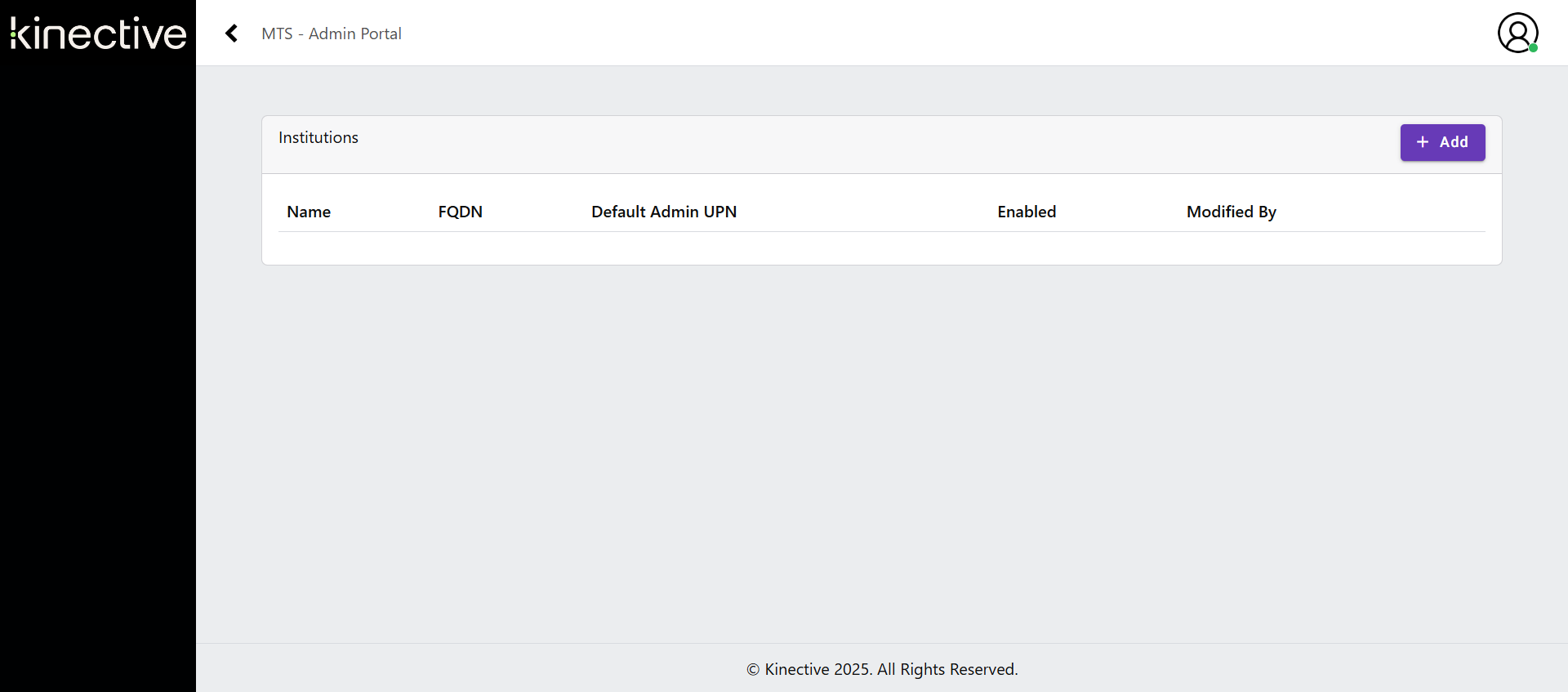Sort by the Enabled column header
Viewport: 1568px width, 692px height.
pos(1027,212)
